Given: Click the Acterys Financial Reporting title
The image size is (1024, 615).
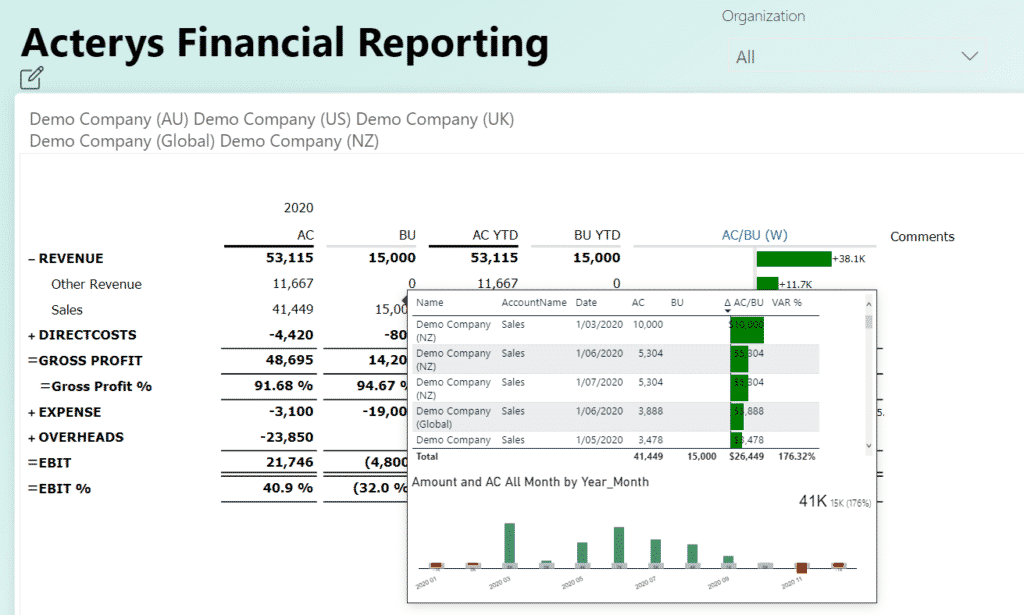Looking at the screenshot, I should click(285, 43).
